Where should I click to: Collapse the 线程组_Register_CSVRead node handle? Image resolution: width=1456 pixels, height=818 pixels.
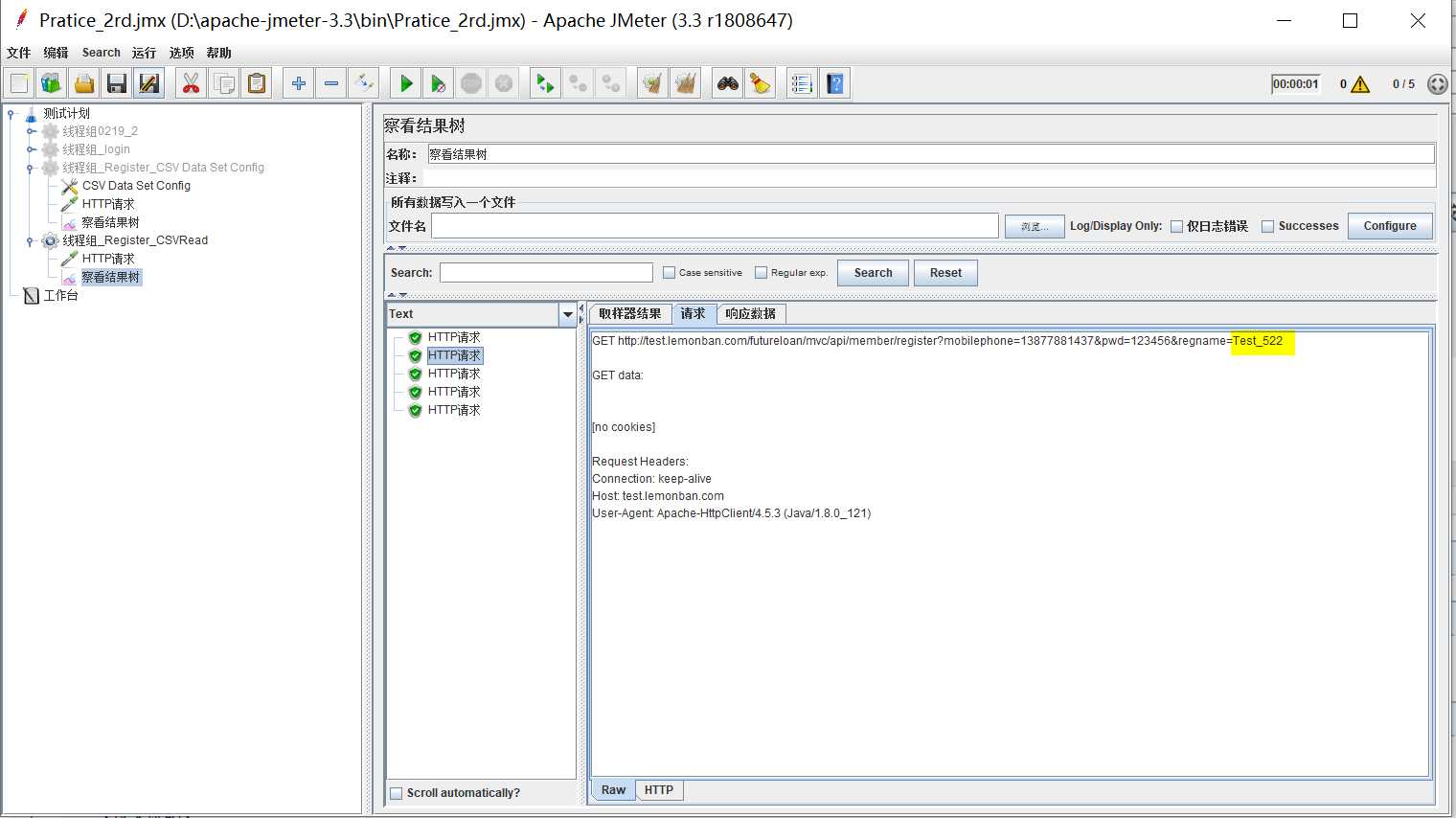coord(31,240)
